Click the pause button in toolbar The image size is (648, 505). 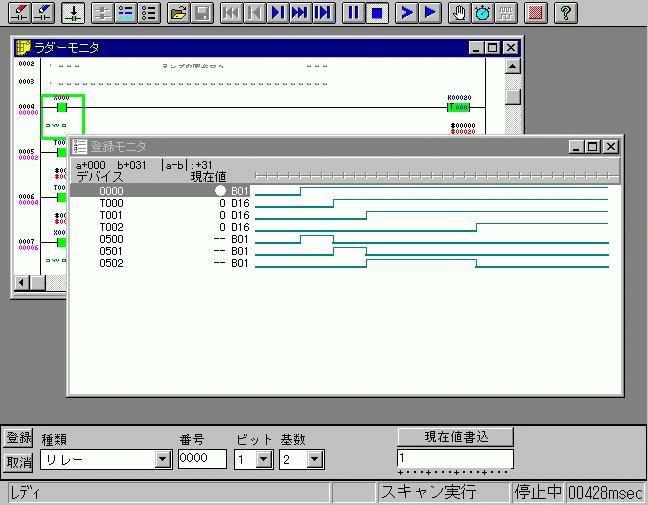coord(353,13)
